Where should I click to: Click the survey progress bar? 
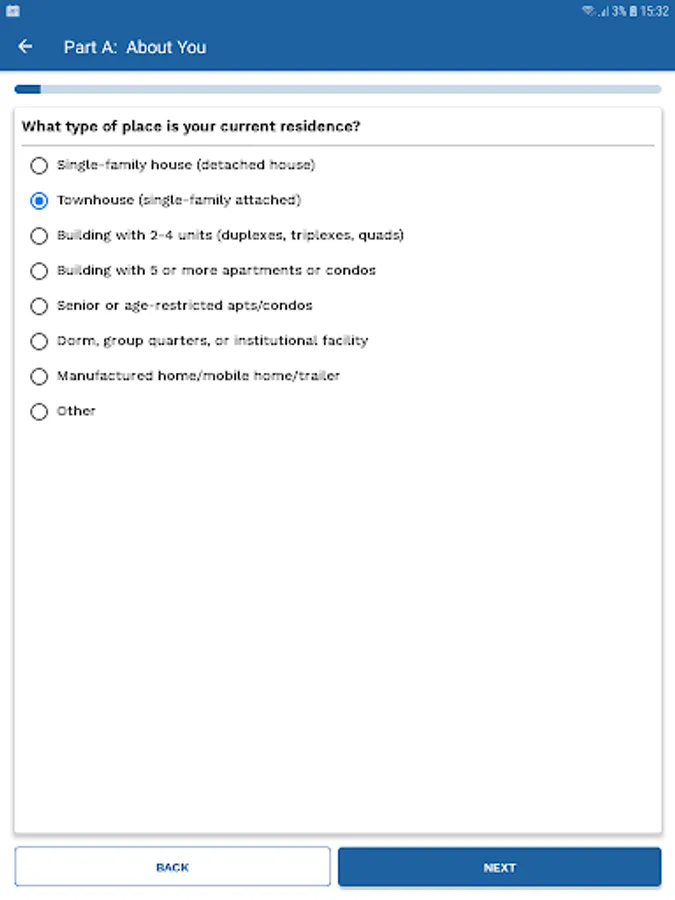coord(337,90)
